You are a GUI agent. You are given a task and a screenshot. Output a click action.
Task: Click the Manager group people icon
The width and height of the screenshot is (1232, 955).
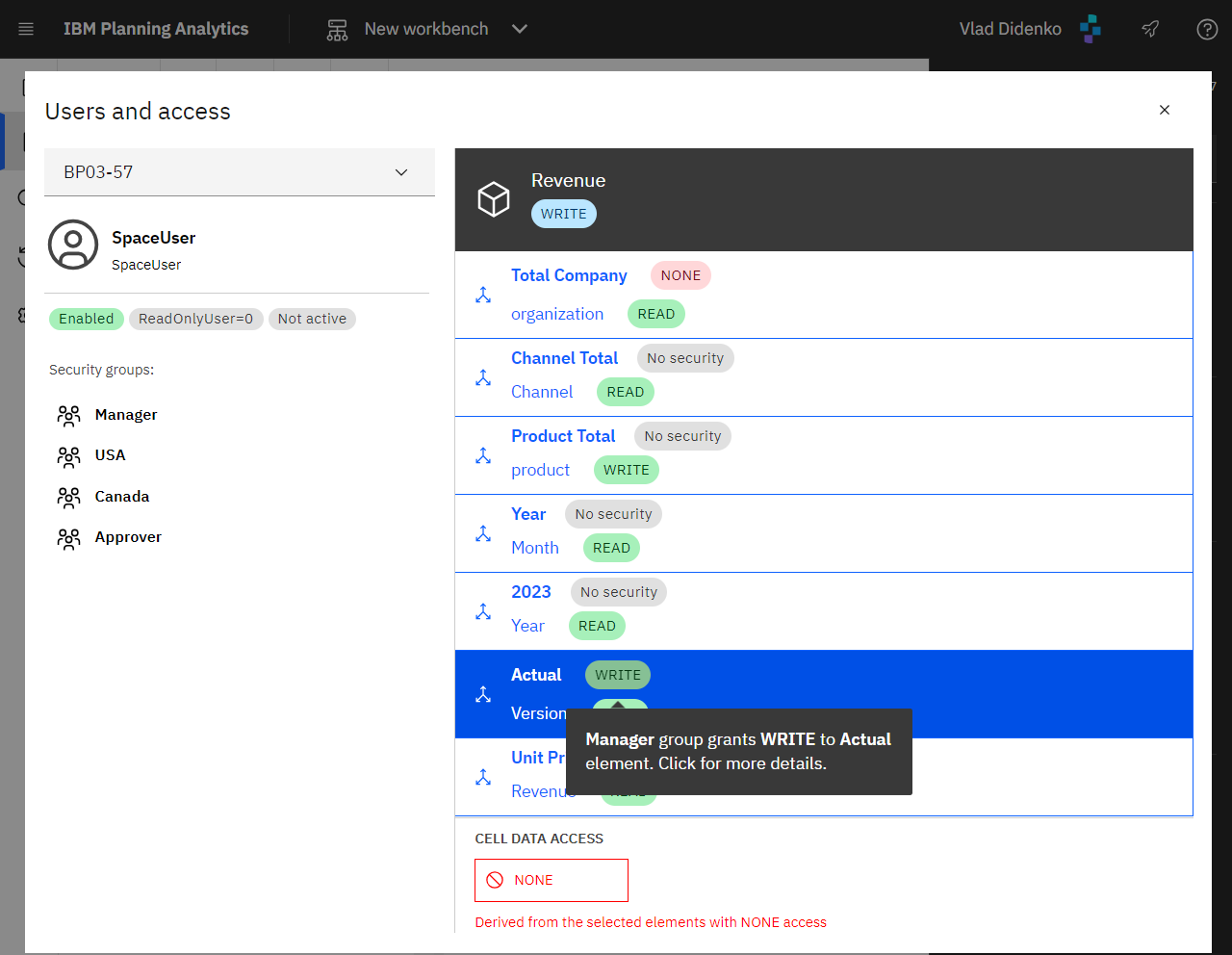[68, 416]
